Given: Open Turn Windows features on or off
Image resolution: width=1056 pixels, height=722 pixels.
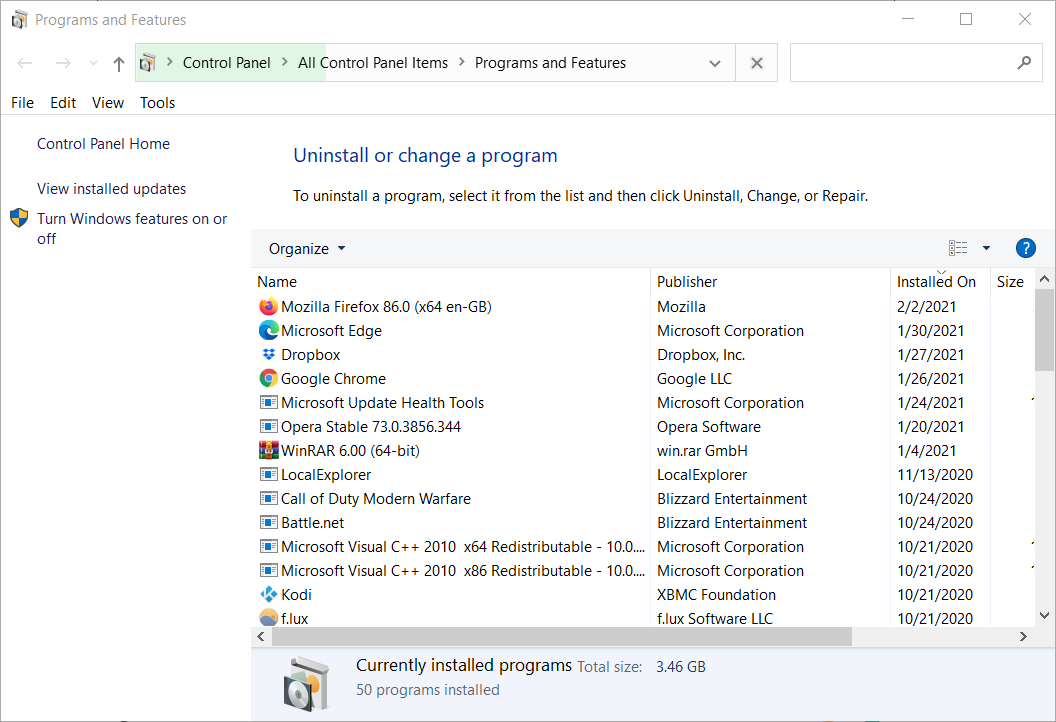Looking at the screenshot, I should pyautogui.click(x=132, y=228).
